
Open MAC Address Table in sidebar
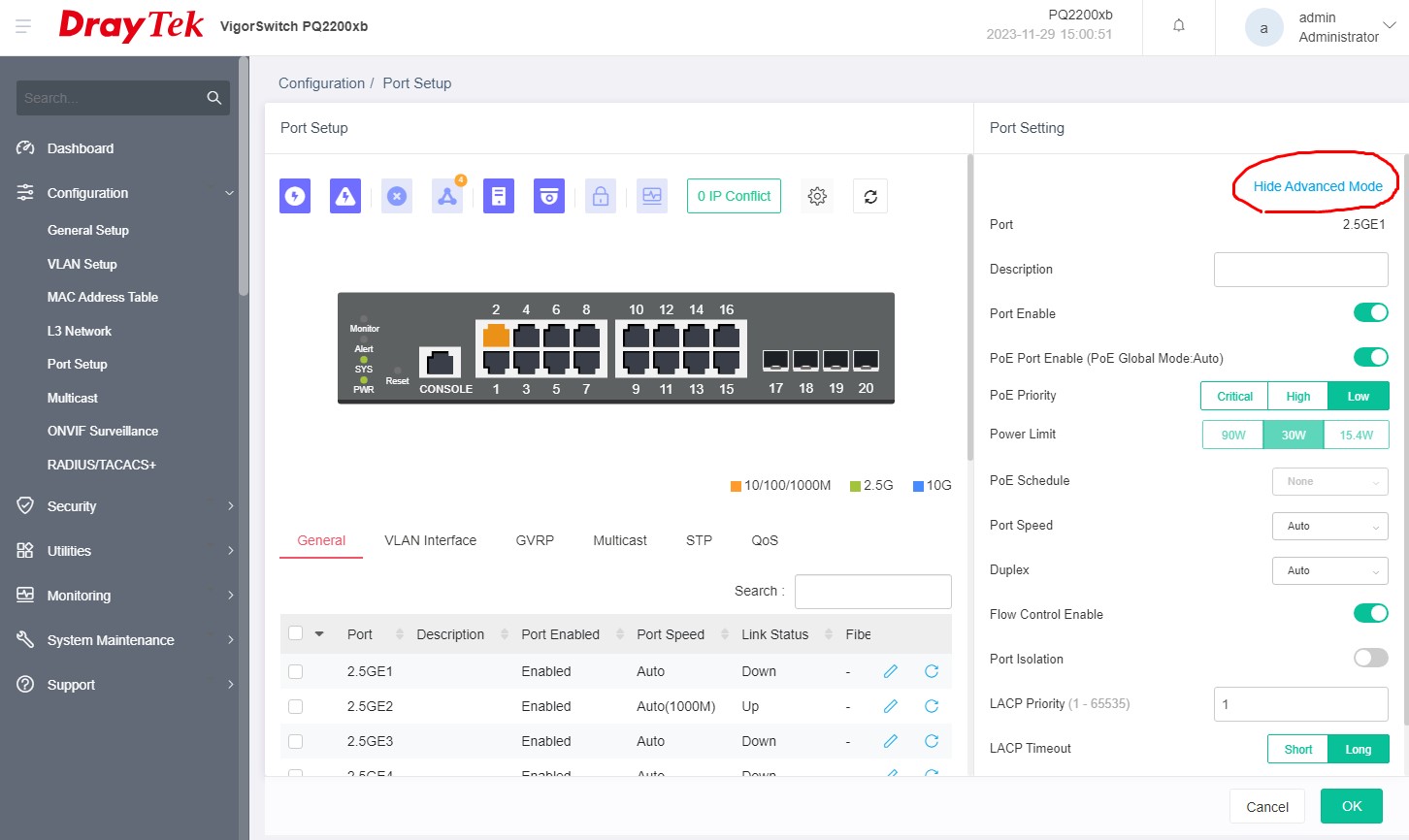pos(103,297)
